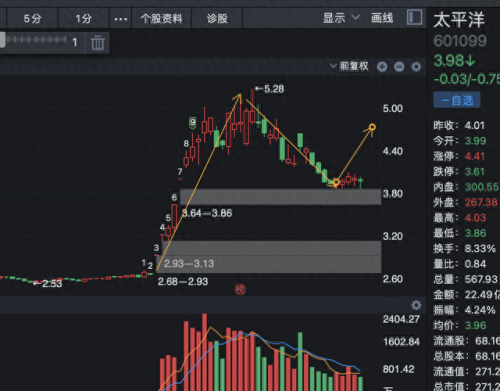Click the 最高 4.03 value
Screen dimensions: 500x391
476,218
